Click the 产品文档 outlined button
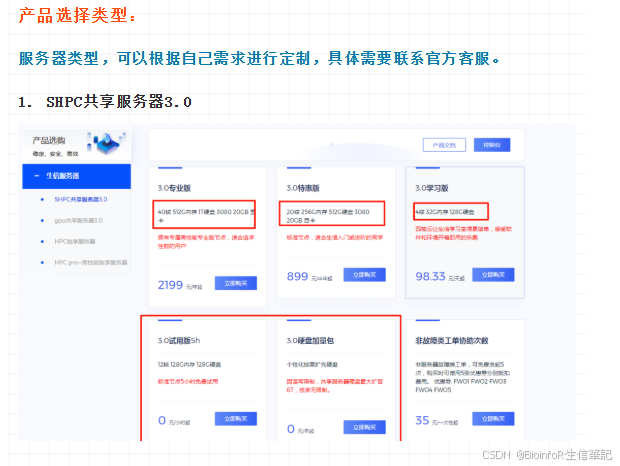Image resolution: width=620 pixels, height=466 pixels. click(x=444, y=145)
